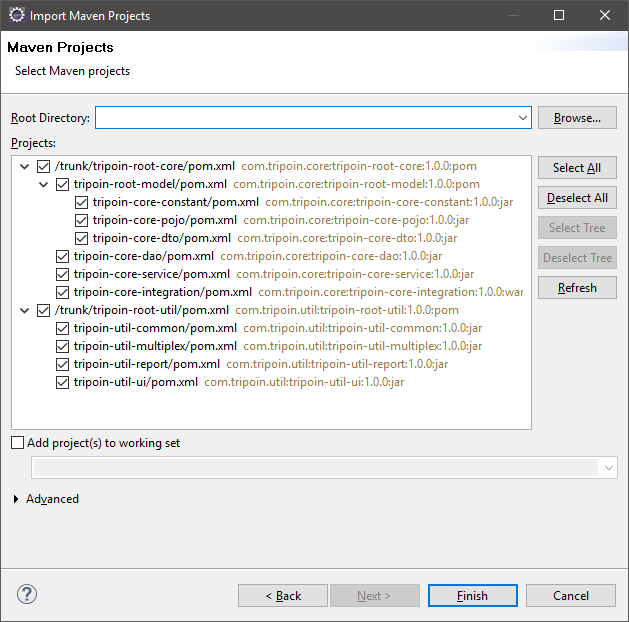
Task: Uncheck tripoin-root-model/pom.xml checkbox
Action: point(62,184)
